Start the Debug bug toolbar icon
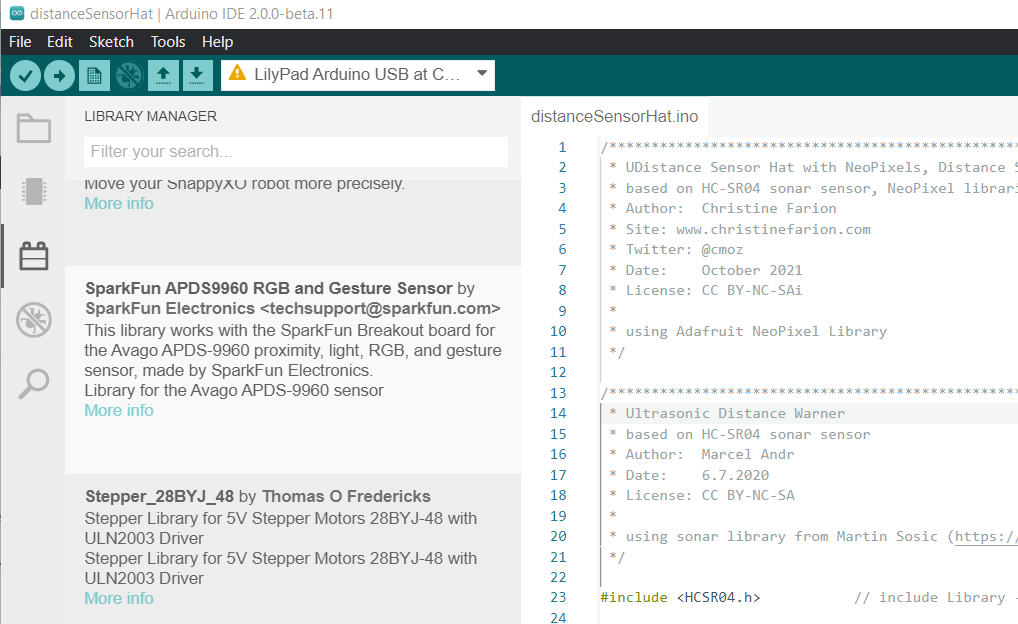1018x624 pixels. pos(129,76)
